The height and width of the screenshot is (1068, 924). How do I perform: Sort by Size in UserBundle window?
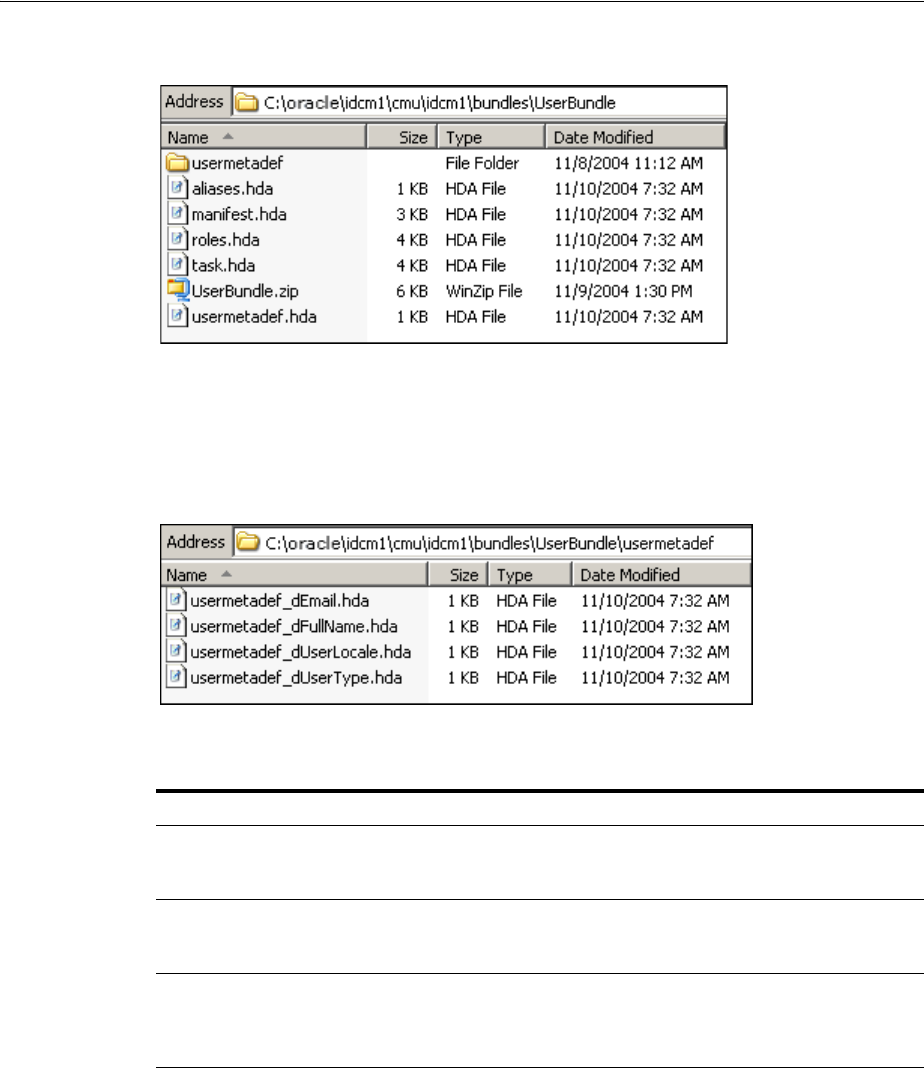[x=402, y=137]
